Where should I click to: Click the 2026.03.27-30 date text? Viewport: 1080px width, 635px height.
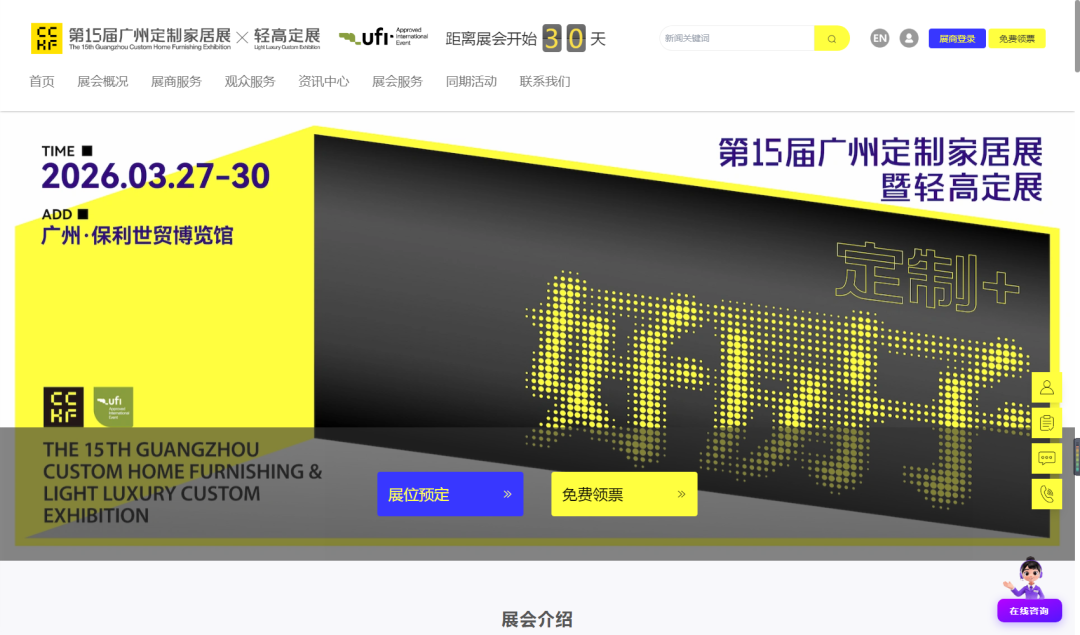pos(156,176)
